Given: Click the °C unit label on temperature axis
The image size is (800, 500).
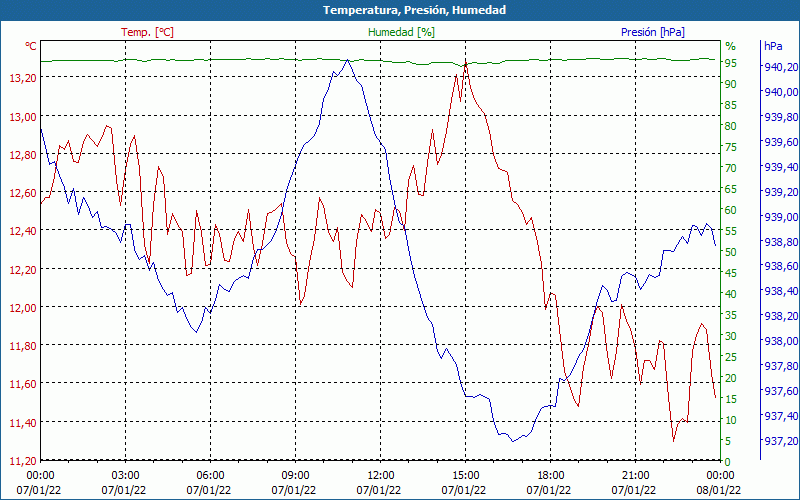Looking at the screenshot, I should click(31, 46).
